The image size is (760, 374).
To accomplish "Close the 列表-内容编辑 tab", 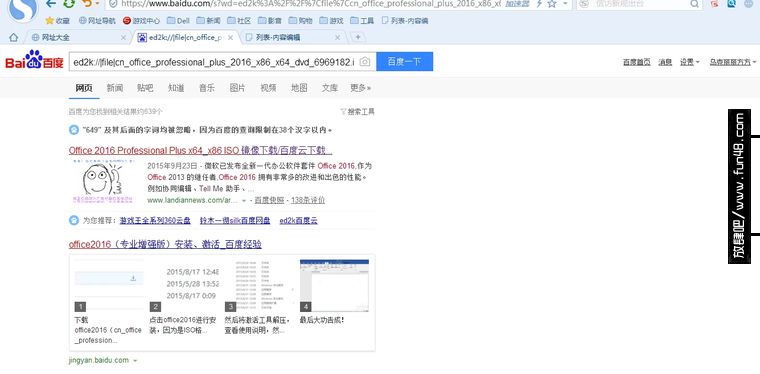I will point(337,37).
